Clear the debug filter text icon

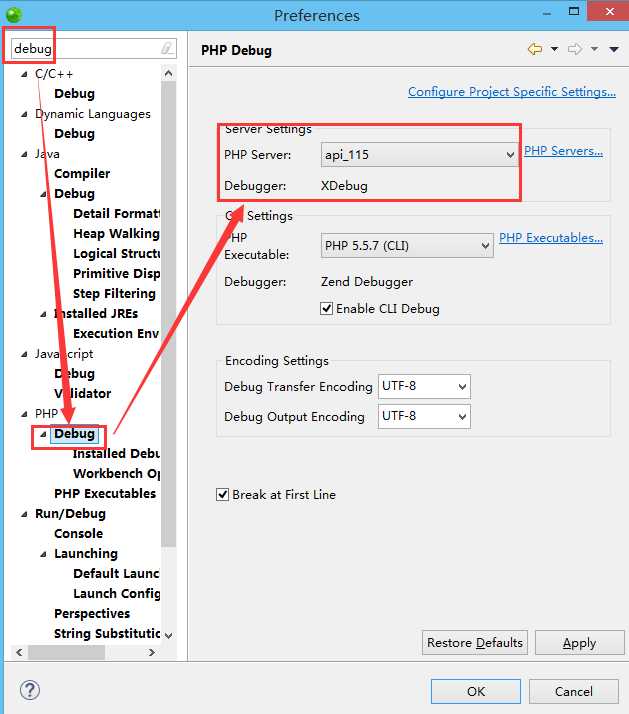(167, 48)
